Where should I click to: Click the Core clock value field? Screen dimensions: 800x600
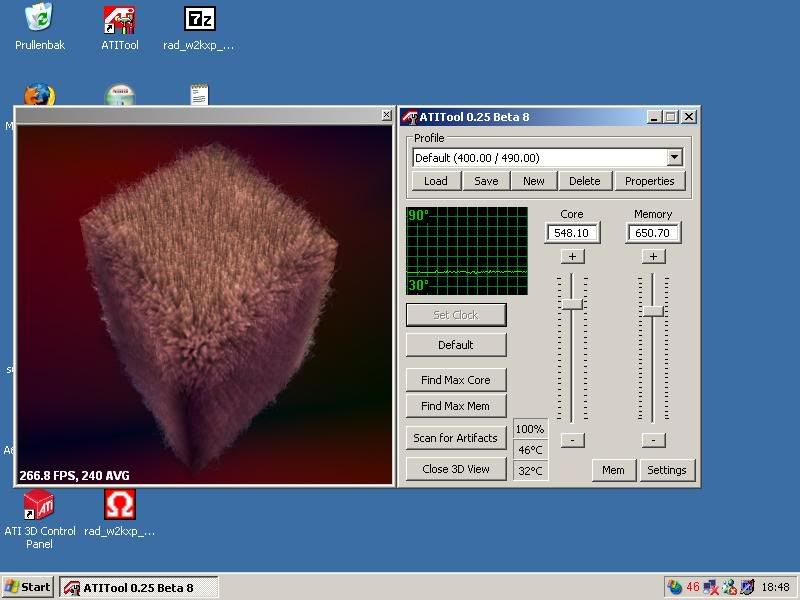(x=571, y=233)
